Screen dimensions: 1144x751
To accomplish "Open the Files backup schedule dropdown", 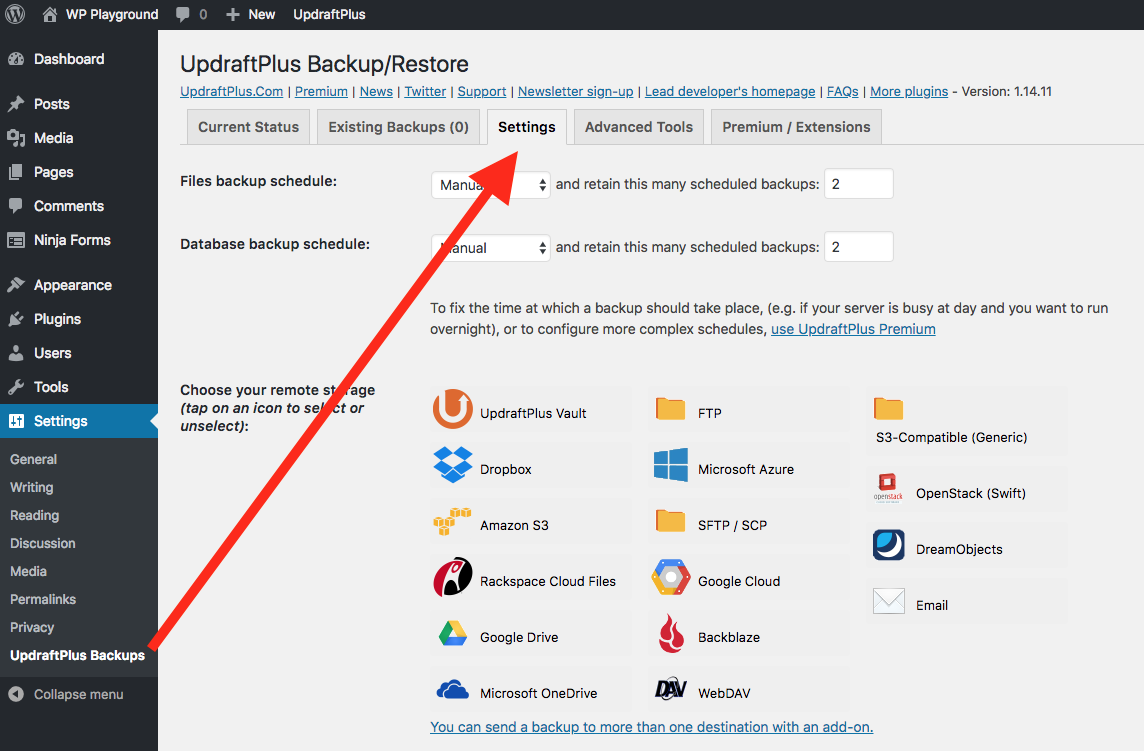I will (x=490, y=184).
